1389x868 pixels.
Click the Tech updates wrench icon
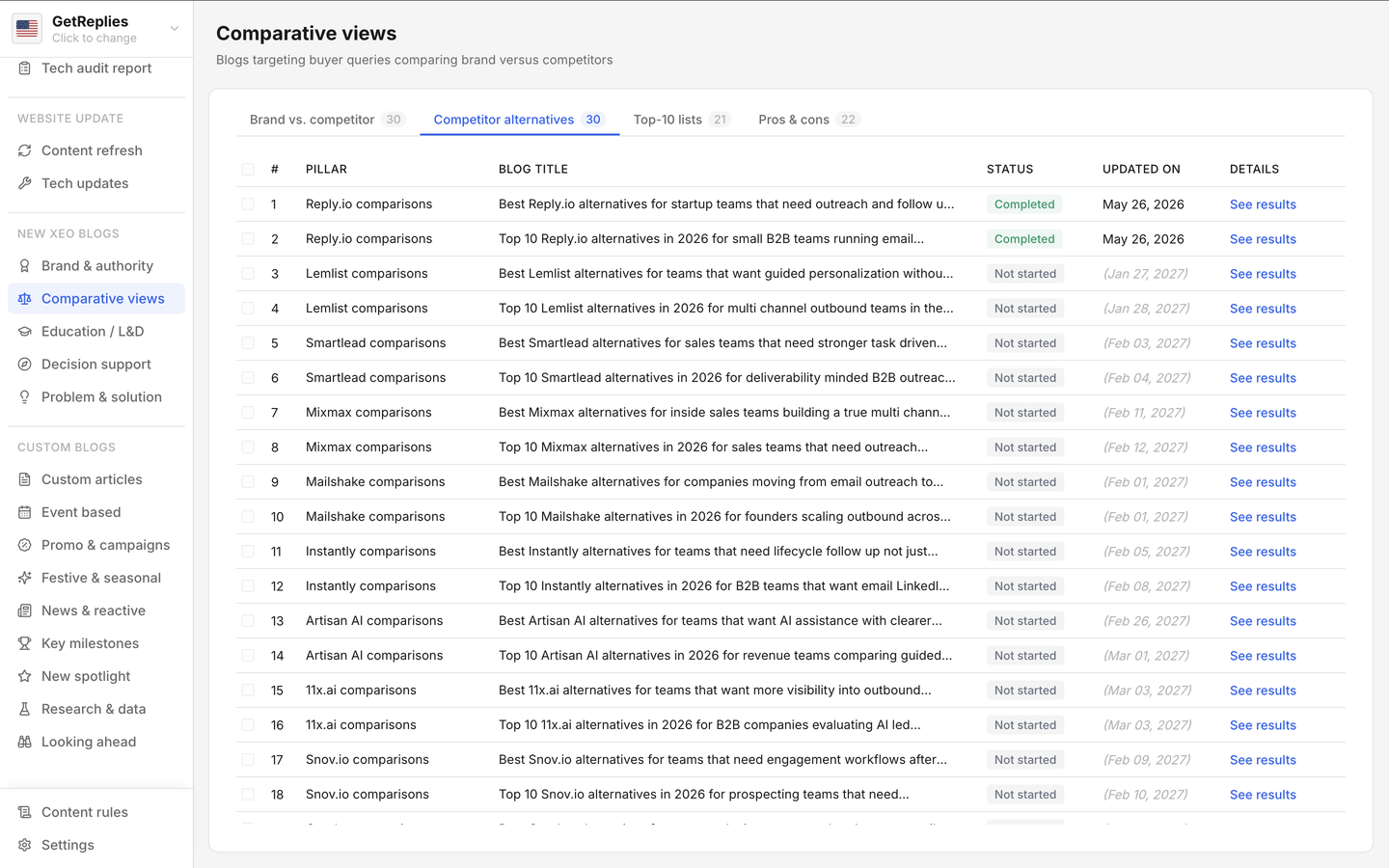(x=25, y=183)
